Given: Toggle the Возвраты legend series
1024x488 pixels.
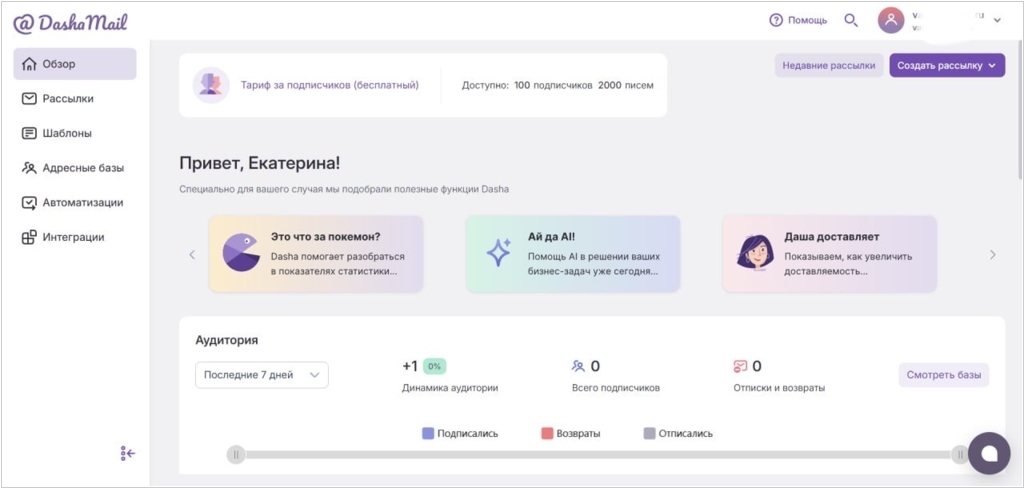Looking at the screenshot, I should click(570, 433).
